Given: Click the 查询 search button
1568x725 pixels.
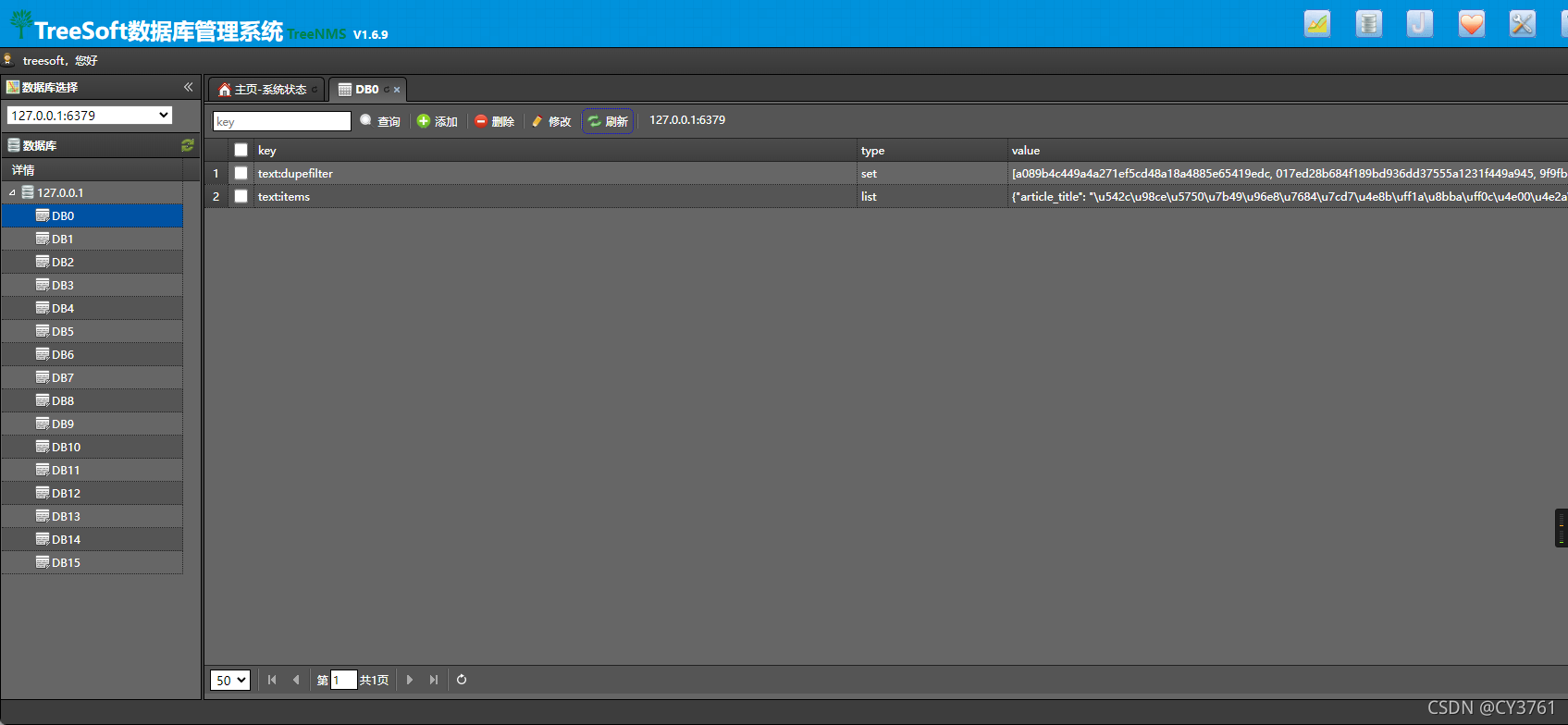Looking at the screenshot, I should click(380, 121).
